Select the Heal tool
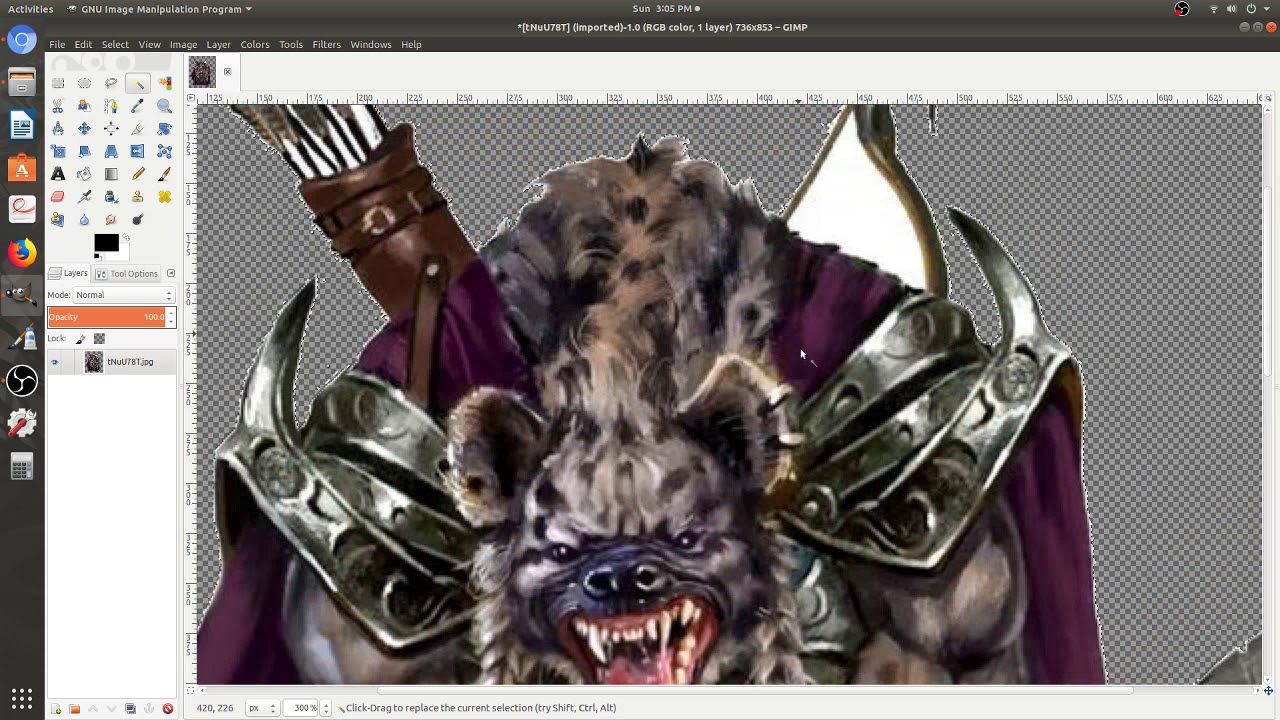Image resolution: width=1280 pixels, height=720 pixels. (x=164, y=197)
